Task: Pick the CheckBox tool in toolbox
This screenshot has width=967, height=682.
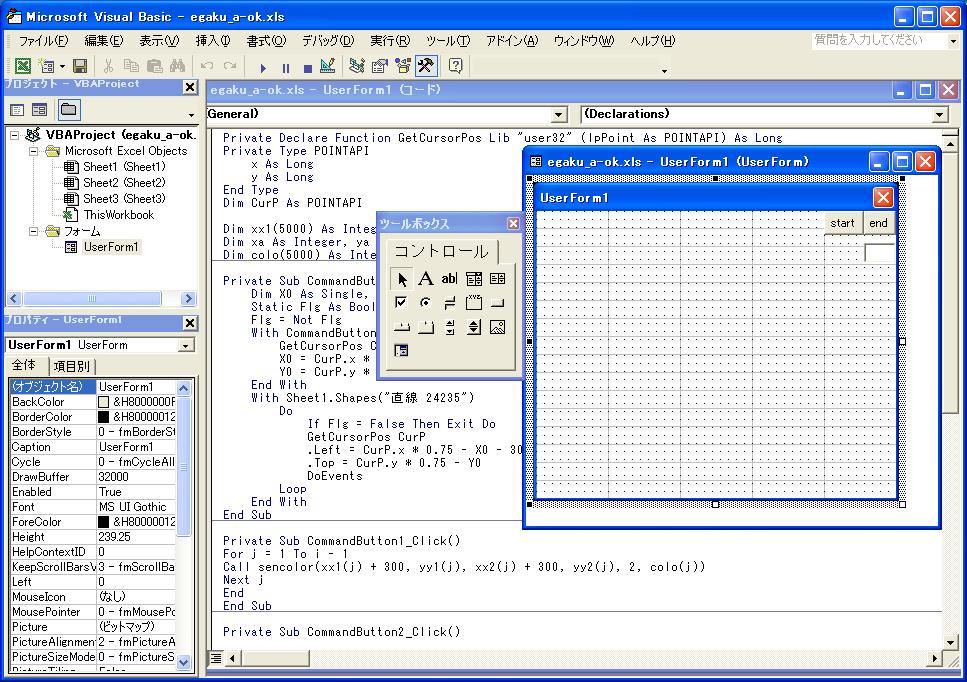Action: coord(401,303)
